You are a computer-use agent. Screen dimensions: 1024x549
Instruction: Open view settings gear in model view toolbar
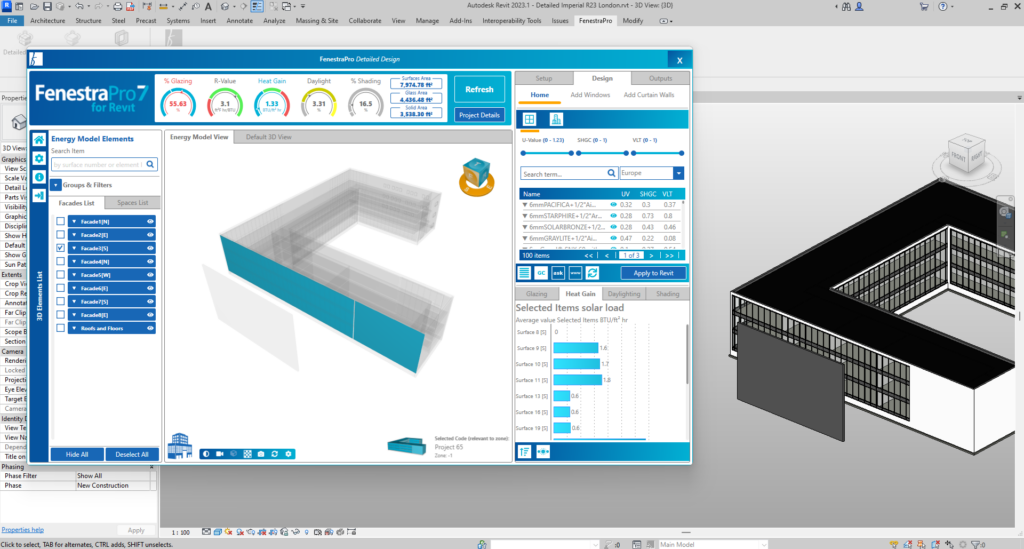click(288, 454)
